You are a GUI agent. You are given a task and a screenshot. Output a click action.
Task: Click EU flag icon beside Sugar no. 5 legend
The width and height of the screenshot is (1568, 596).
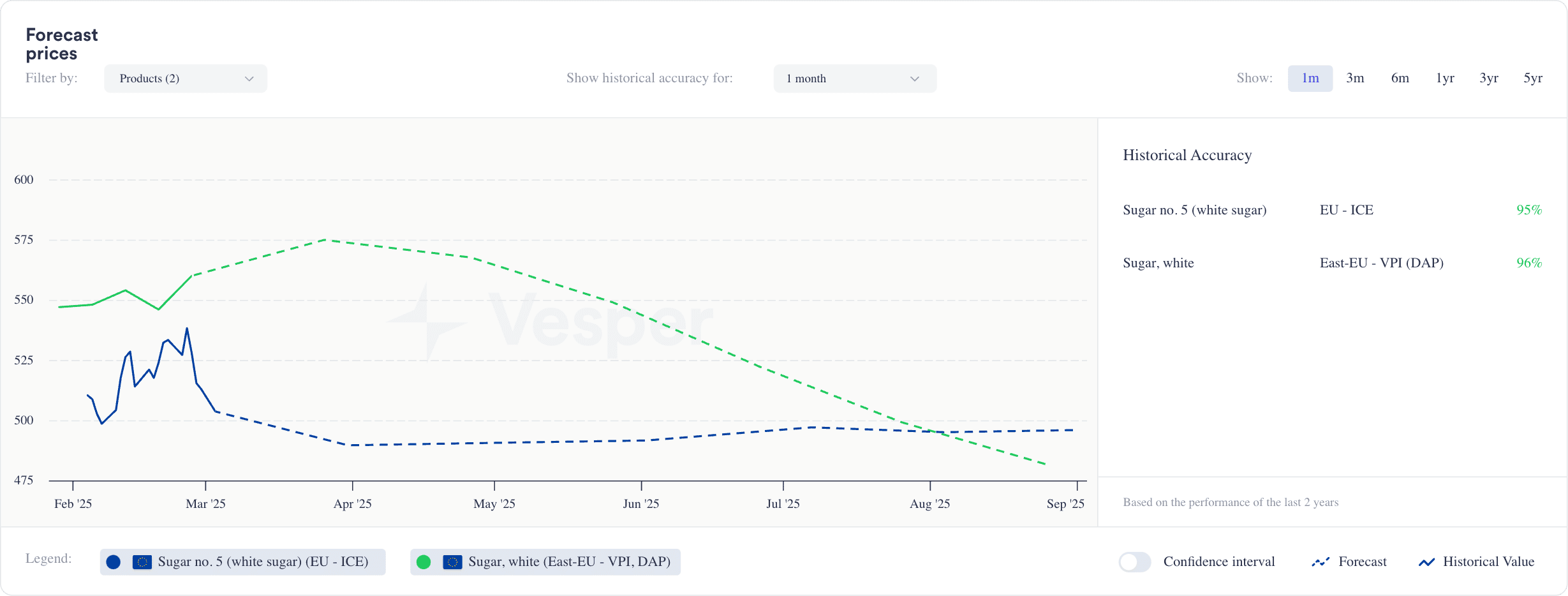pyautogui.click(x=142, y=562)
